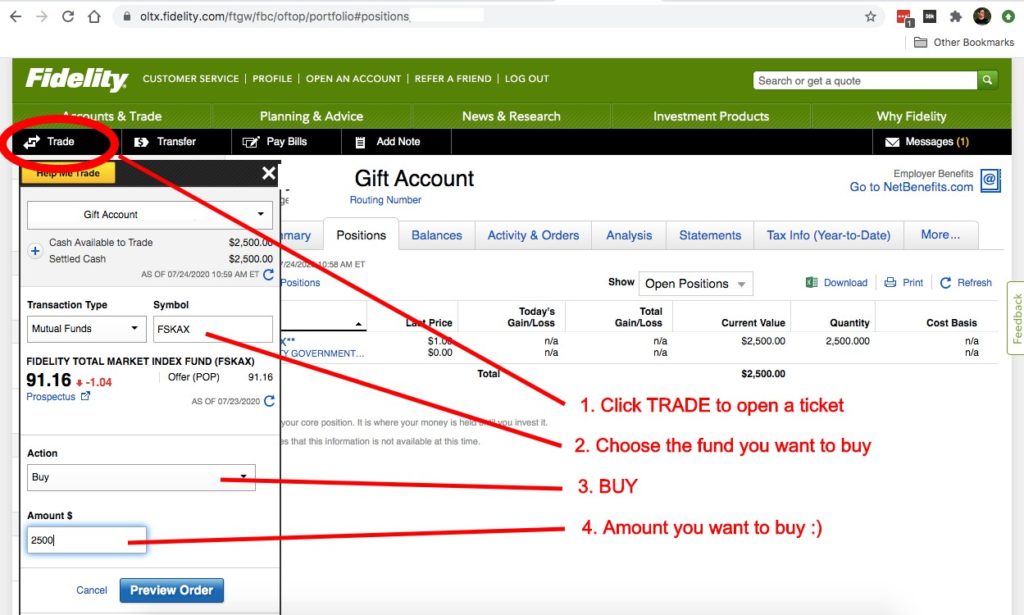
Task: Open Transaction Type Mutual Funds dropdown
Action: point(84,328)
